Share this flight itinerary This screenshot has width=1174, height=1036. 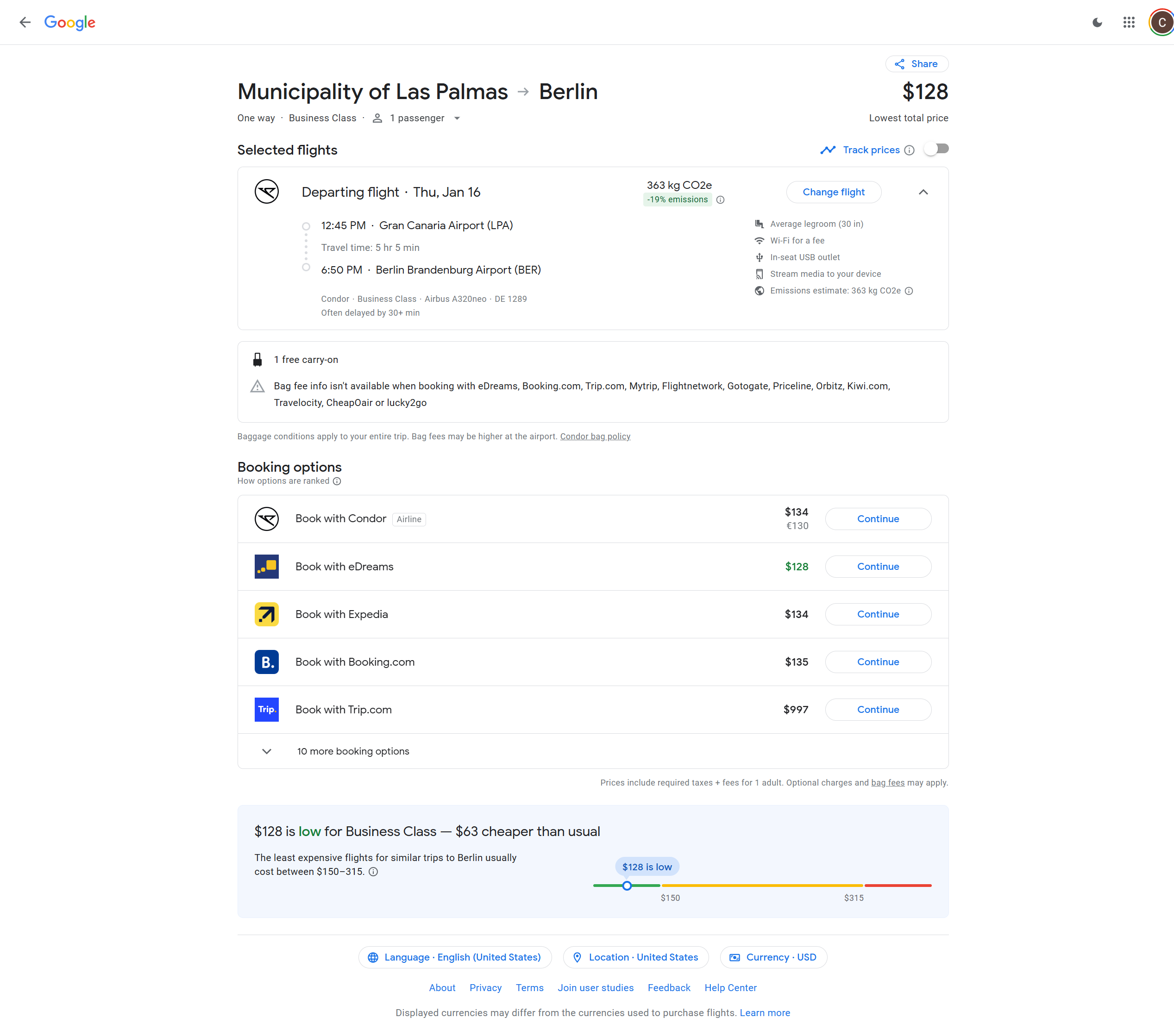click(917, 64)
